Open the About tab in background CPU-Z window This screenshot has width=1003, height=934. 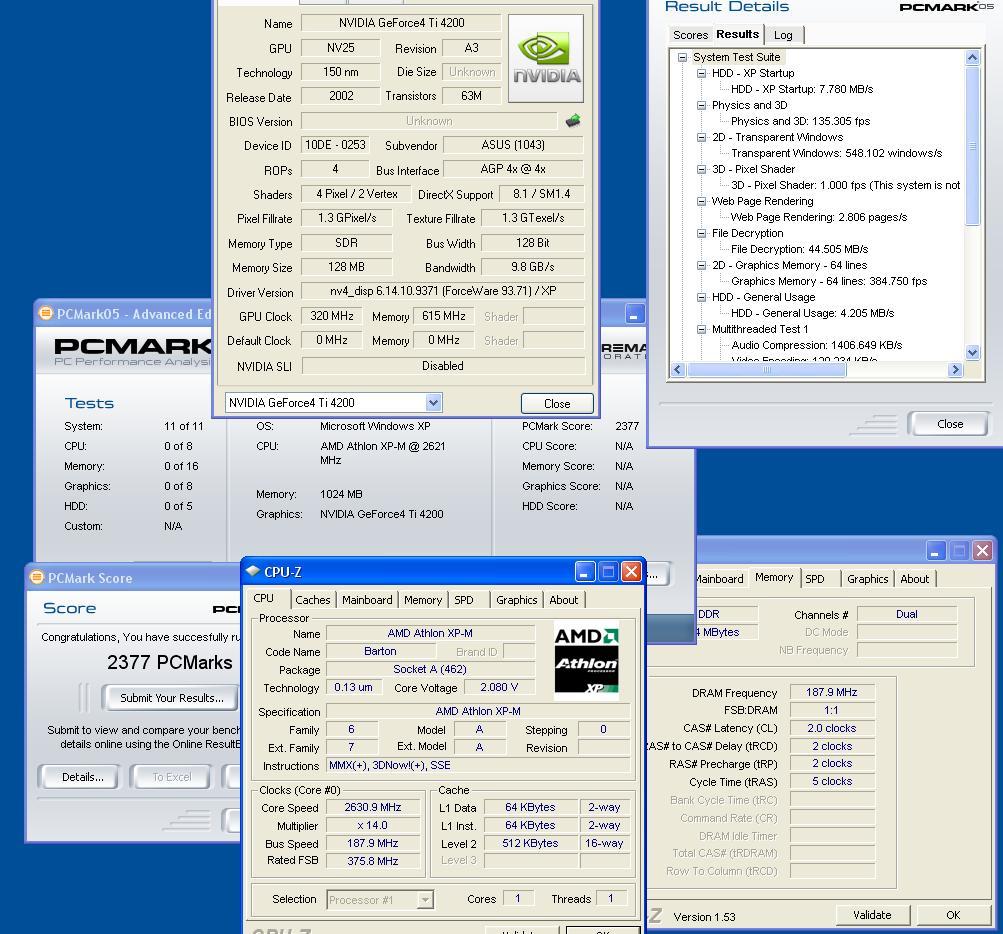(x=915, y=579)
